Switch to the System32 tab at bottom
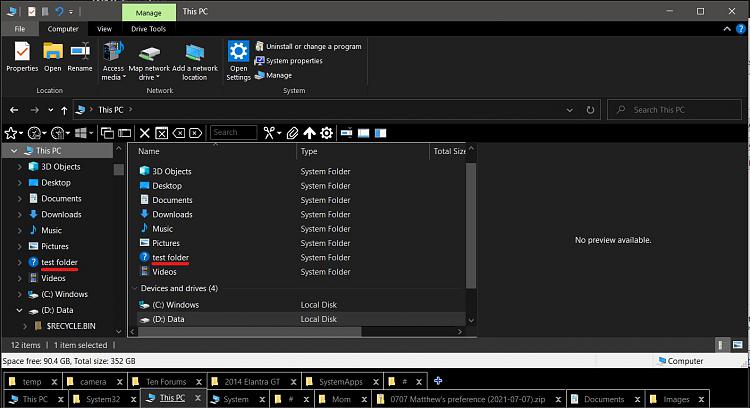Image resolution: width=750 pixels, height=408 pixels. pos(101,399)
